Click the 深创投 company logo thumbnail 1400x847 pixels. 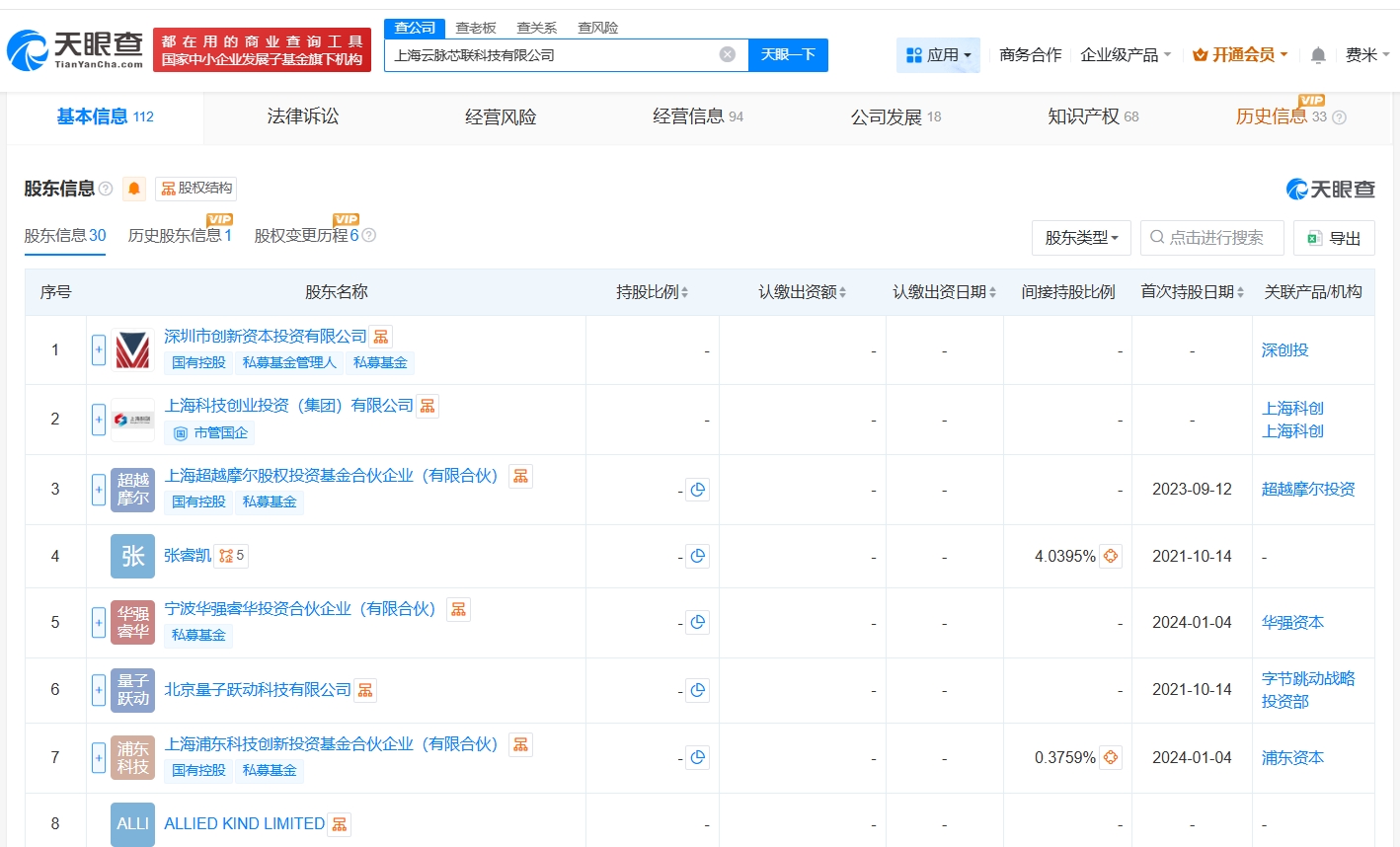point(132,350)
